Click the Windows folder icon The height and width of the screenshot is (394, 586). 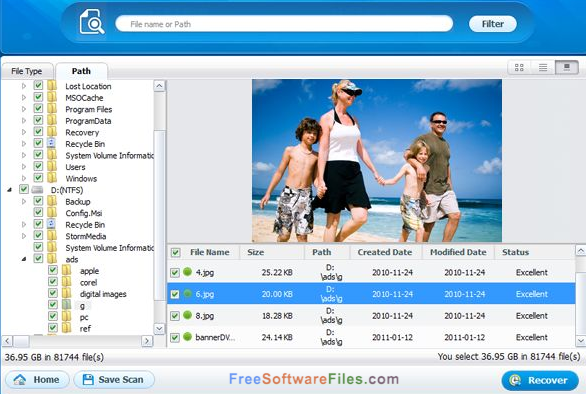click(52, 178)
